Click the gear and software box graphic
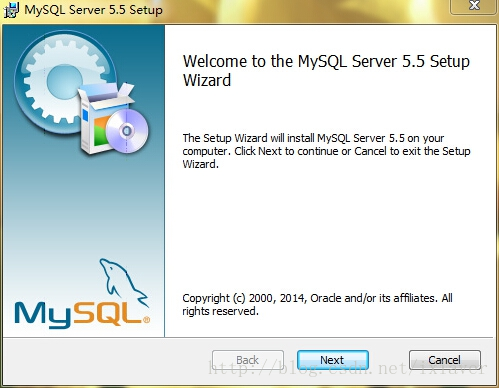499x388 pixels. [x=82, y=93]
